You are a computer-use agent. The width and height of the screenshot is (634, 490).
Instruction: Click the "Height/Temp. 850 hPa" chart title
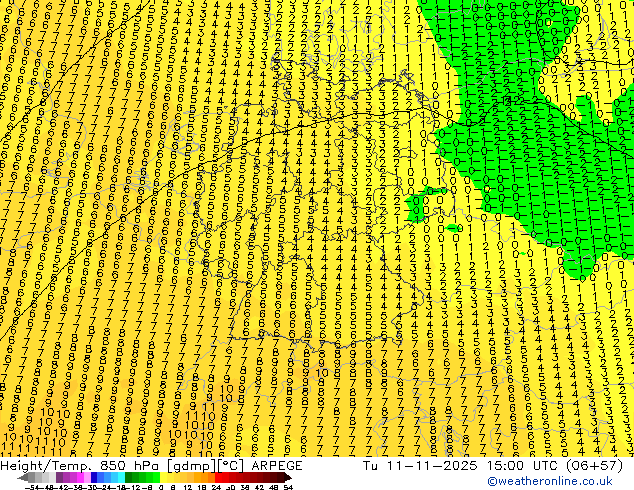coord(80,466)
